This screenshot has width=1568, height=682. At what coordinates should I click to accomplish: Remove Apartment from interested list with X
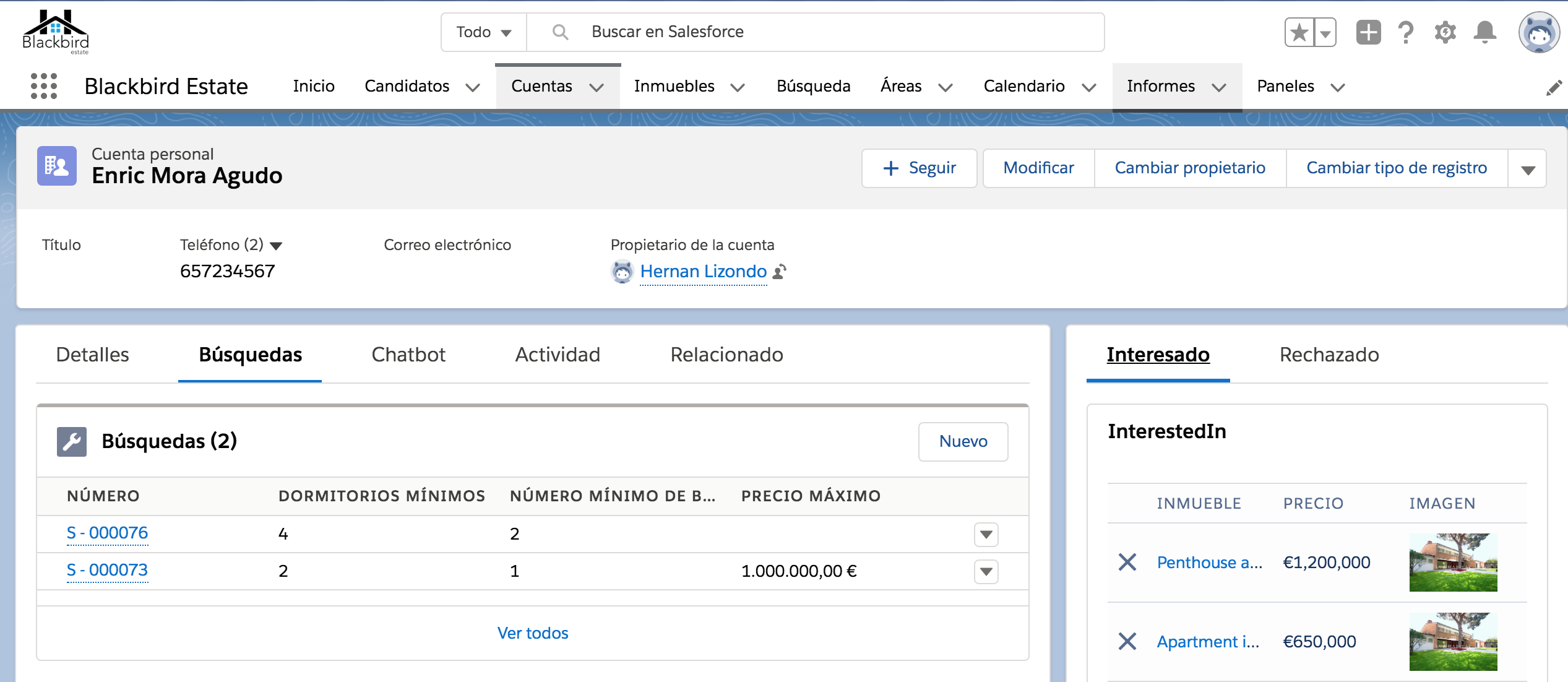pos(1127,641)
